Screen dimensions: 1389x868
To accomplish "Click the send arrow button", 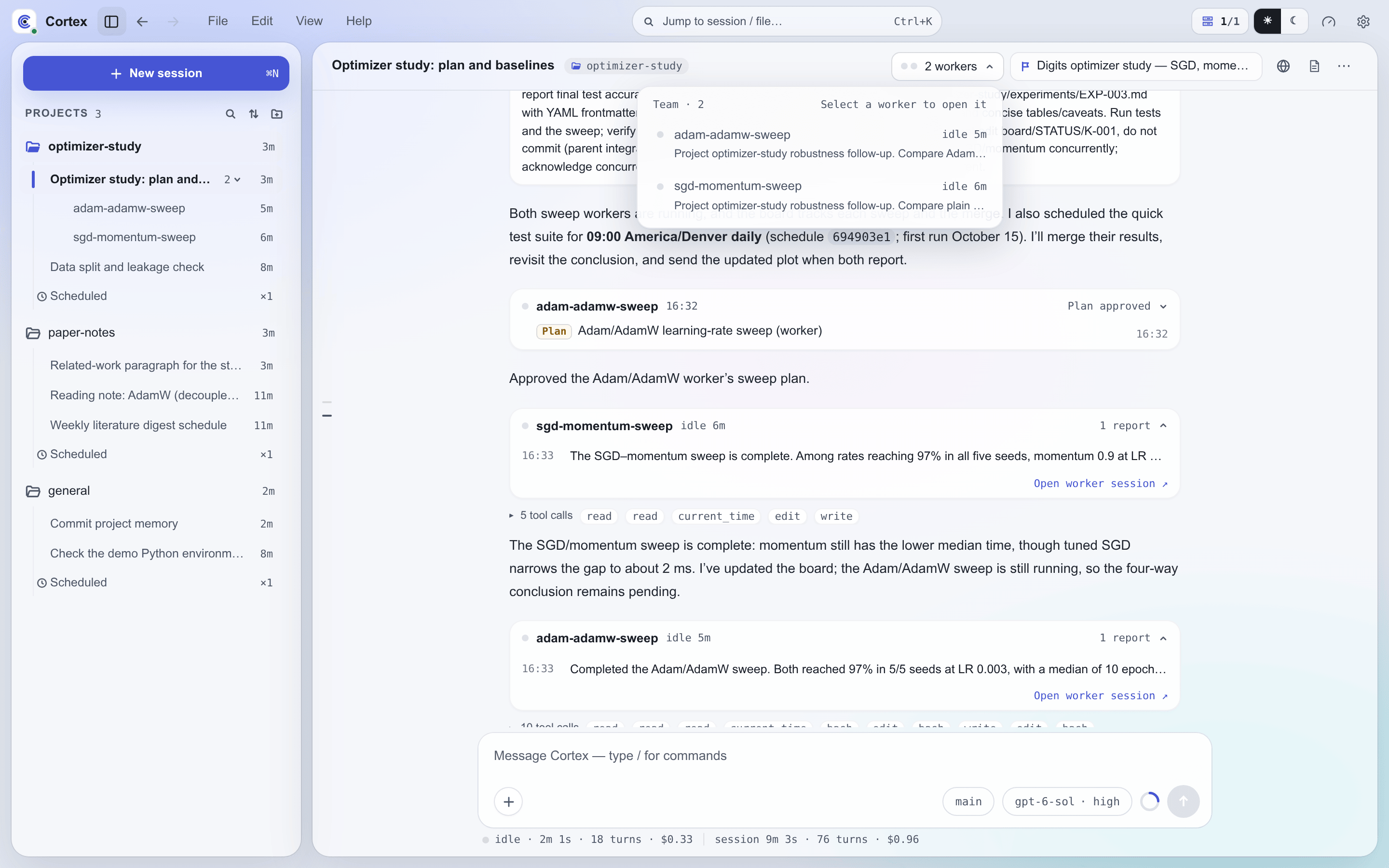I will coord(1183,801).
